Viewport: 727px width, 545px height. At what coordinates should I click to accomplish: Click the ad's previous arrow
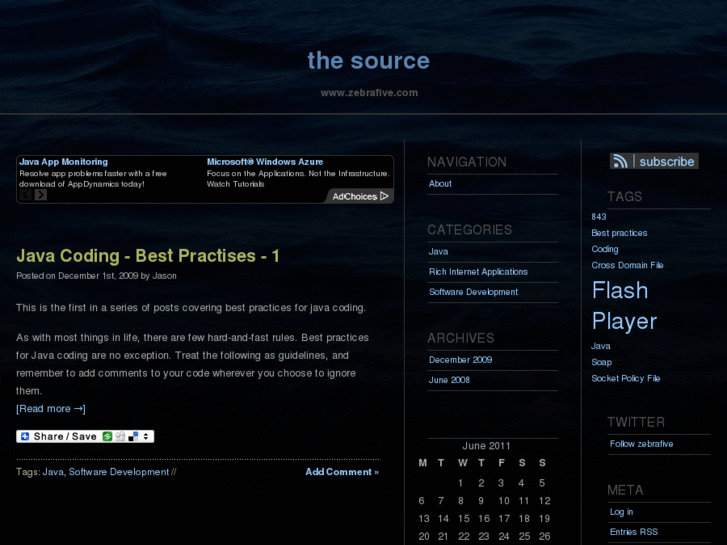[x=26, y=195]
